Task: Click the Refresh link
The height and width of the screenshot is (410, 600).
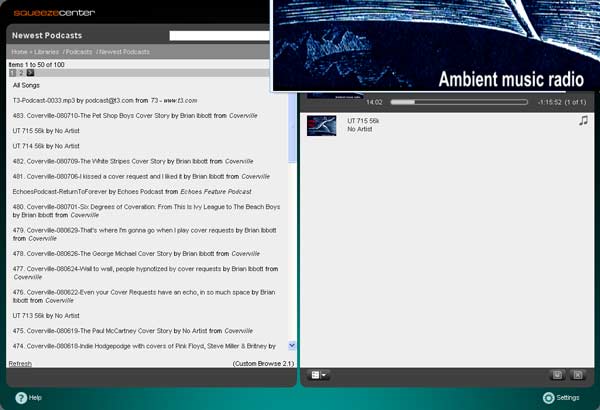Action: click(20, 364)
